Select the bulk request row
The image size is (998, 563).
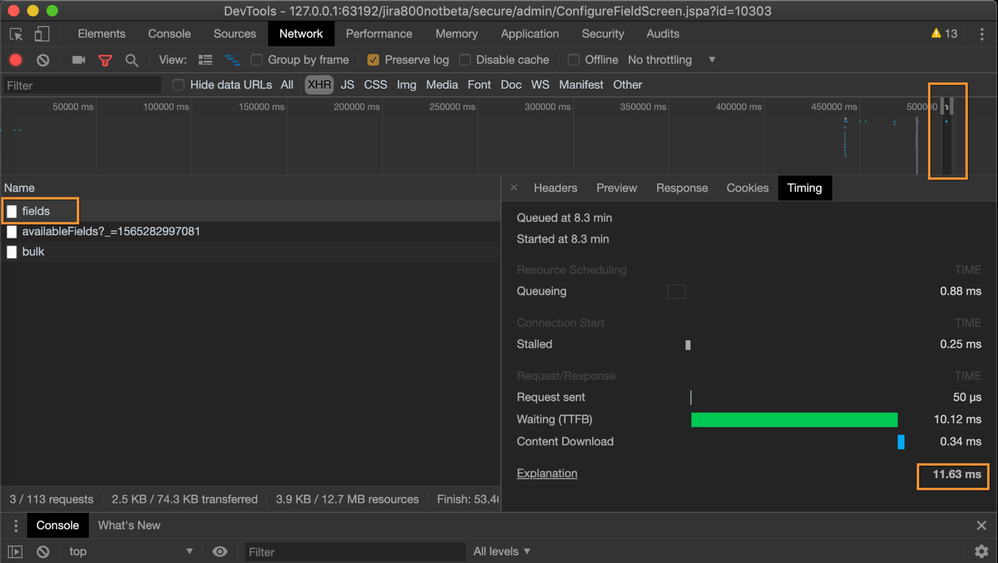(251, 252)
